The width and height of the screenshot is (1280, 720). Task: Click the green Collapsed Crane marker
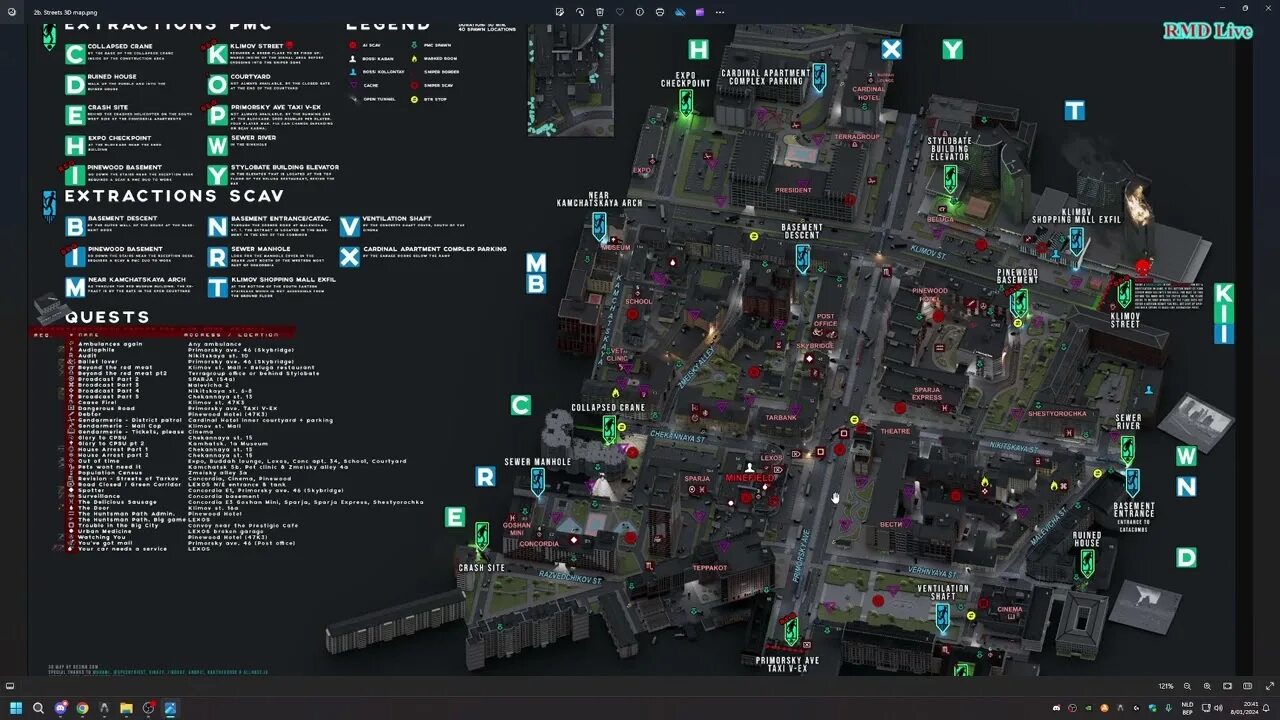(x=609, y=428)
